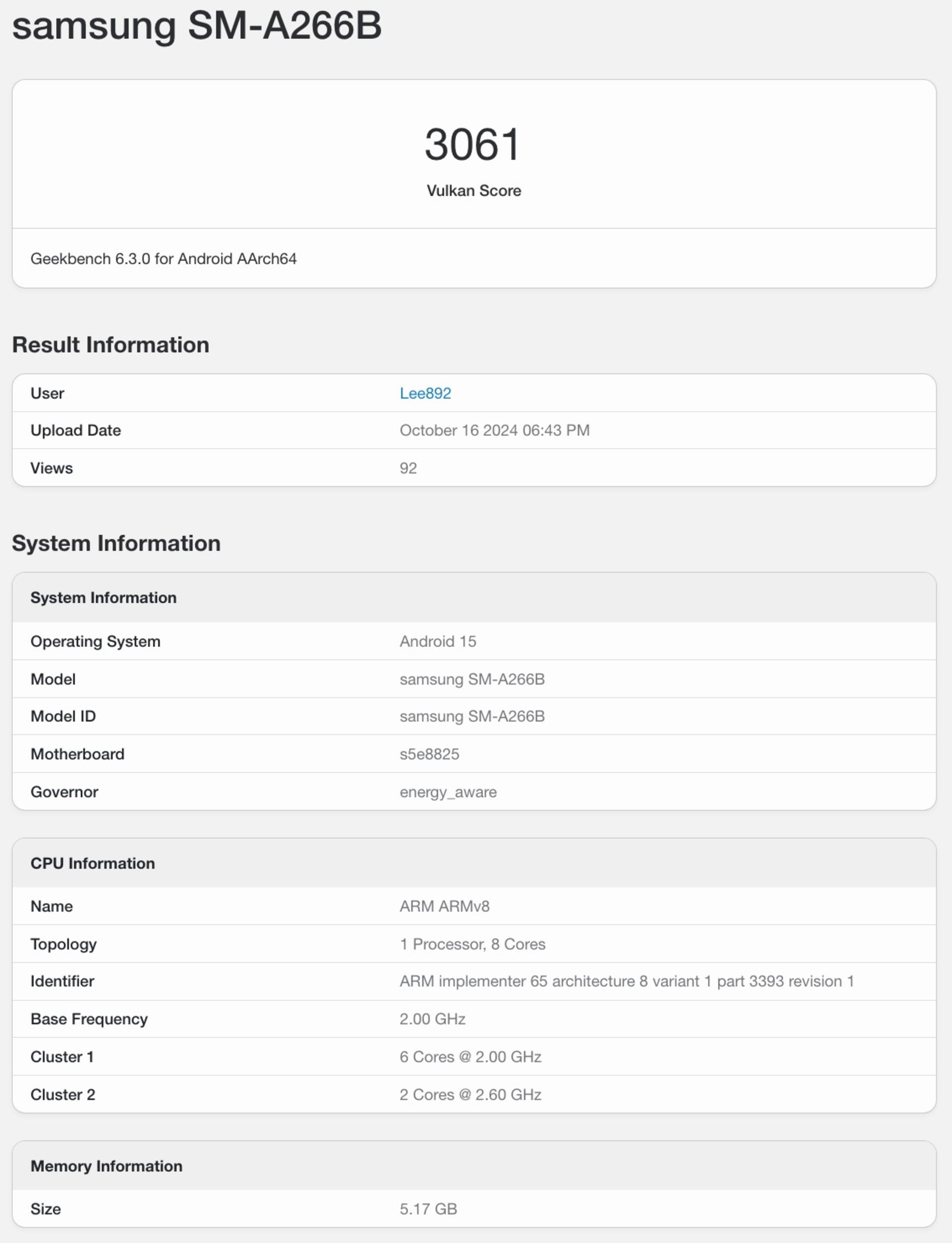Image resolution: width=952 pixels, height=1243 pixels.
Task: Select the 1 Processor, 8 Cores value
Action: pos(472,945)
